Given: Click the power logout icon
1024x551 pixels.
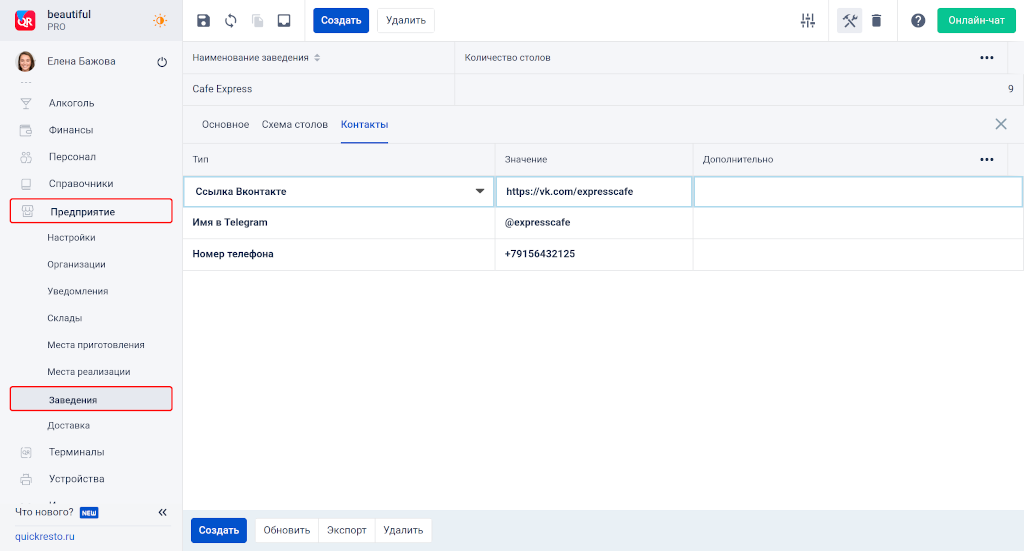Looking at the screenshot, I should click(x=162, y=62).
